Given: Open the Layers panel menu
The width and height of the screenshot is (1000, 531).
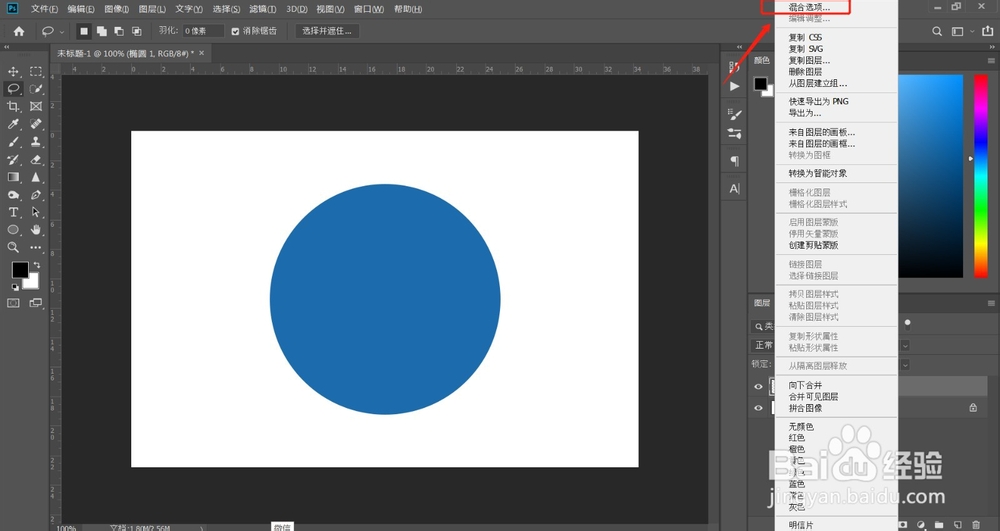Looking at the screenshot, I should (x=991, y=303).
